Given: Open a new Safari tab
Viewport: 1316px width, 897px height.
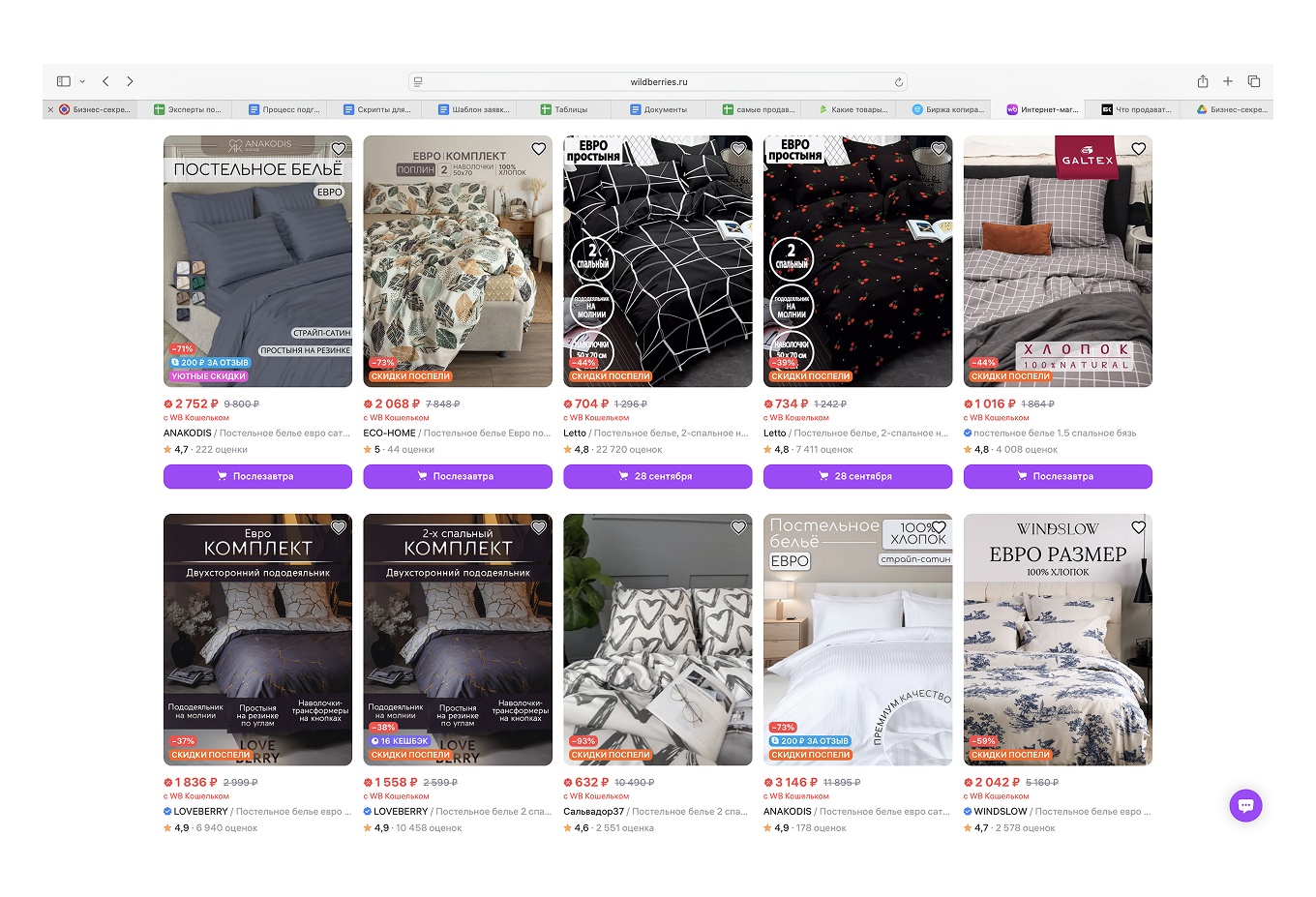Looking at the screenshot, I should pos(1227,81).
